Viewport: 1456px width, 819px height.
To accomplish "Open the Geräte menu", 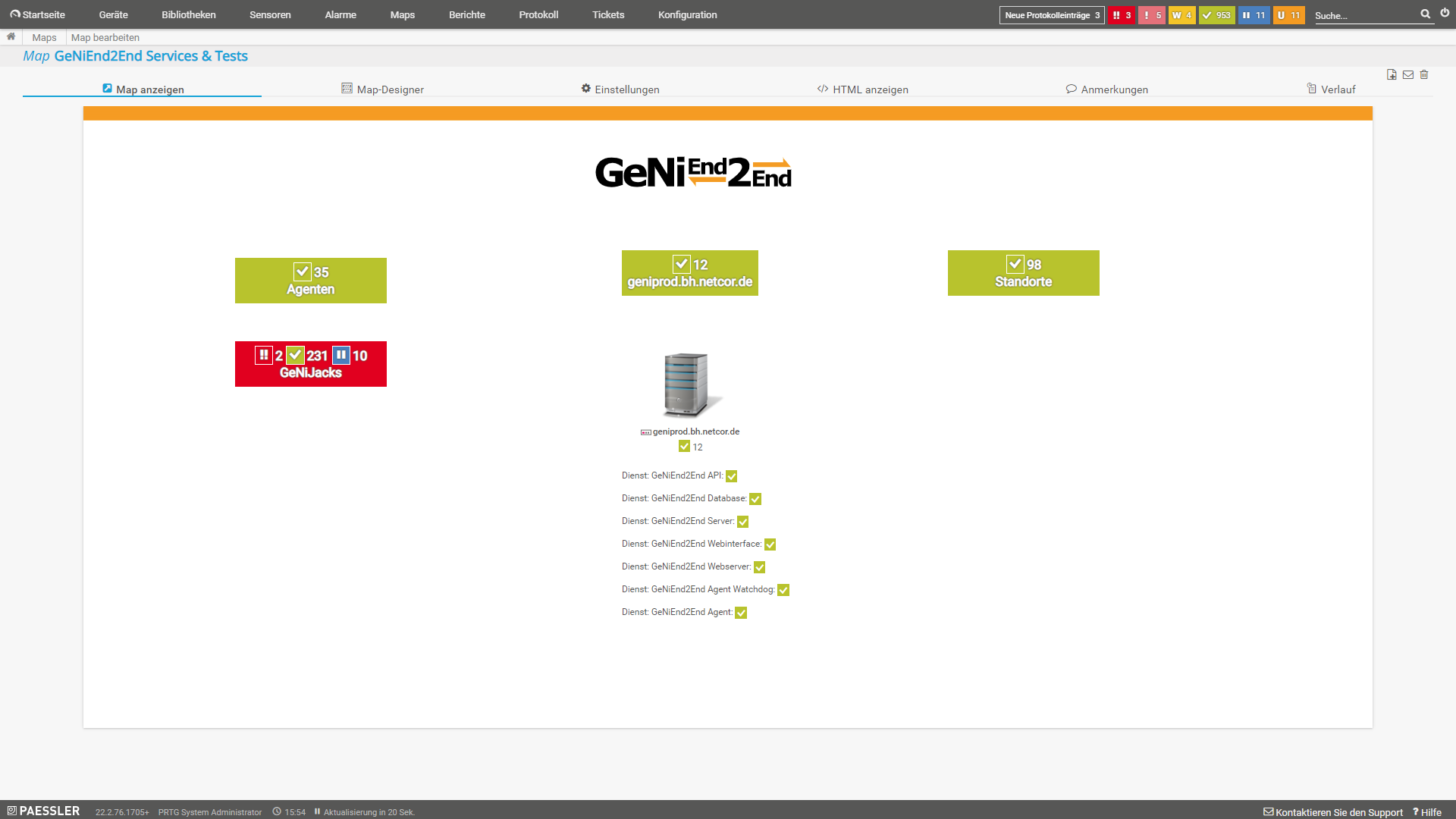I will coord(113,14).
